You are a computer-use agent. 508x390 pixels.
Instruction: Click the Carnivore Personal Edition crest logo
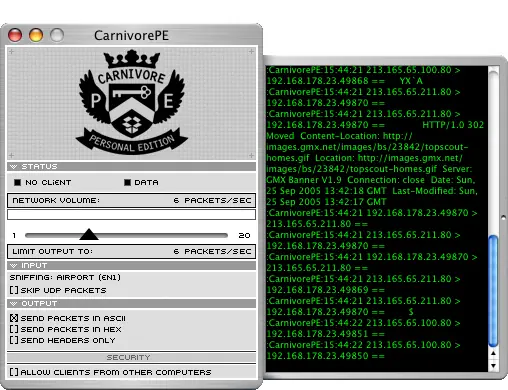(132, 102)
